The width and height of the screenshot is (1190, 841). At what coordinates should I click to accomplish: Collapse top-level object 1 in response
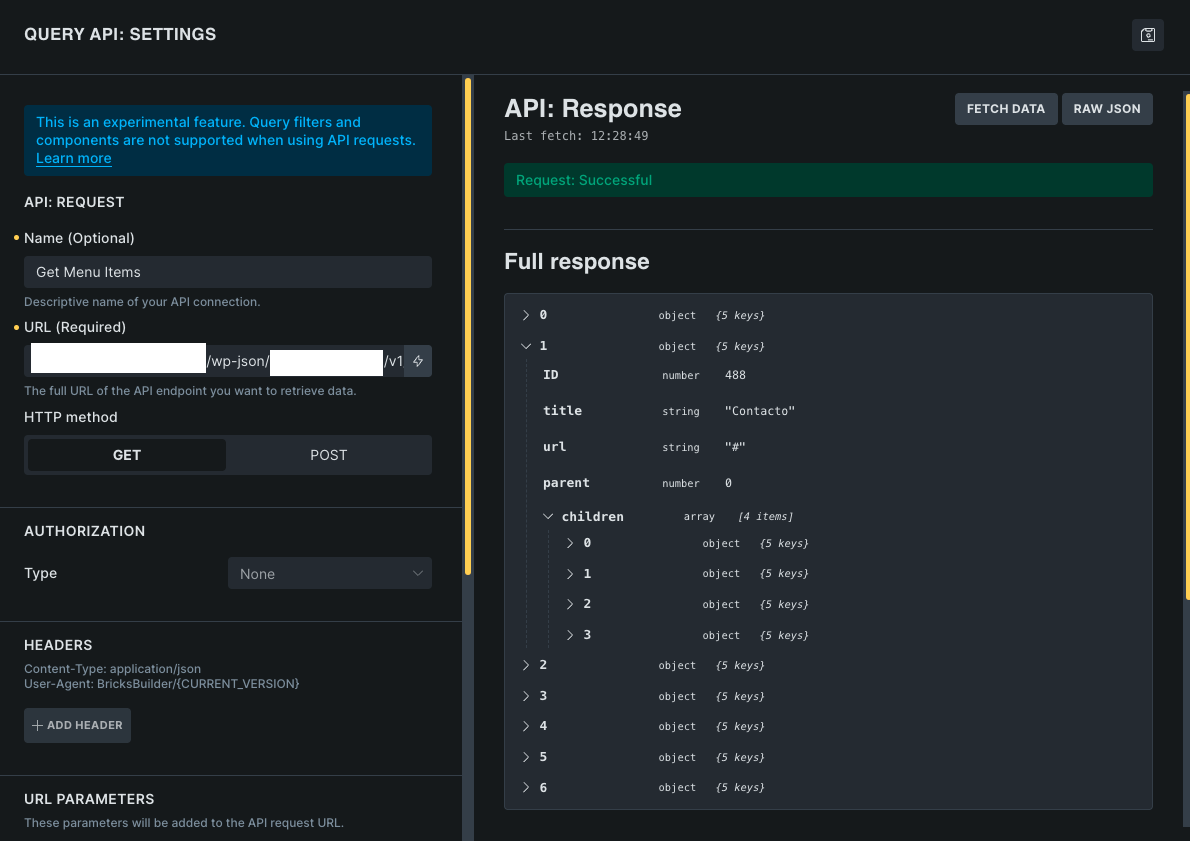[x=526, y=346]
